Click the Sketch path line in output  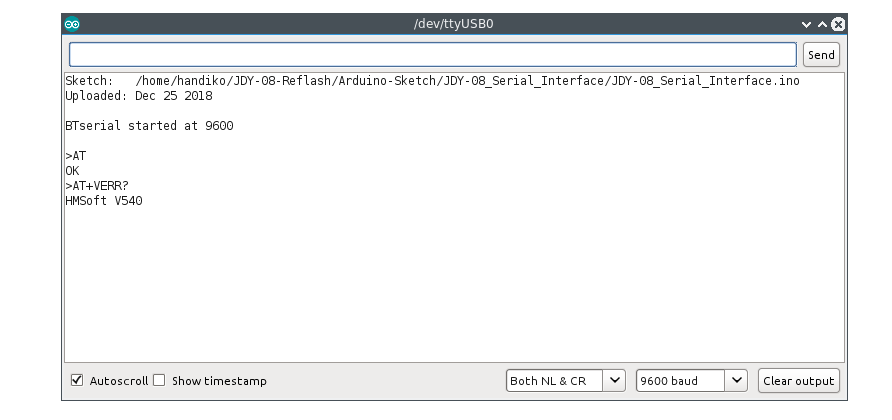(x=432, y=81)
